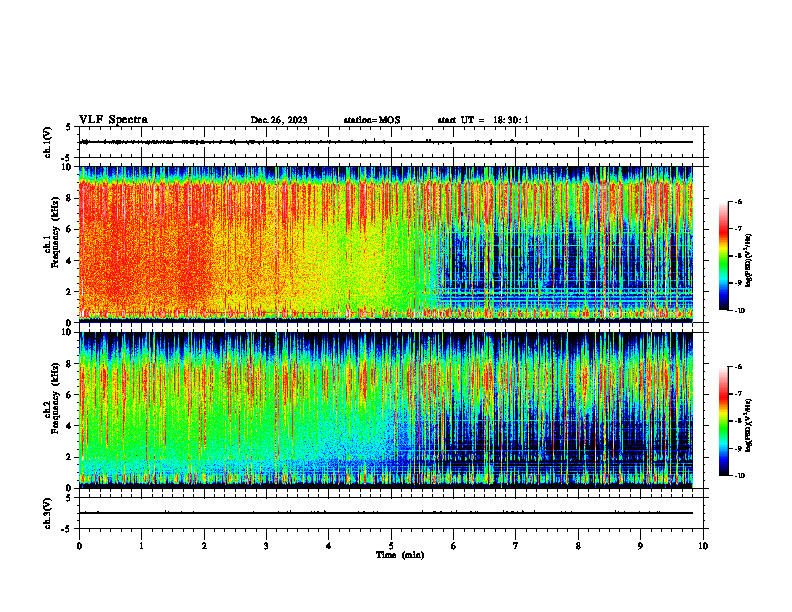Image resolution: width=792 pixels, height=612 pixels.
Task: Click tick label "3" on the Time axis
Action: point(266,546)
